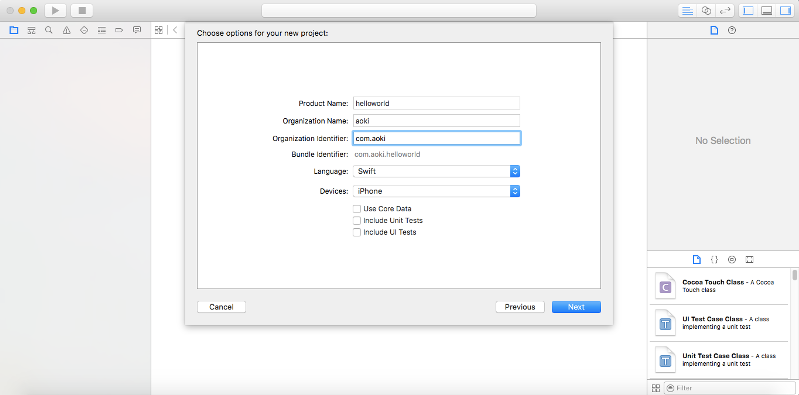Click the Filter field in the library
Image resolution: width=799 pixels, height=395 pixels.
pos(729,388)
